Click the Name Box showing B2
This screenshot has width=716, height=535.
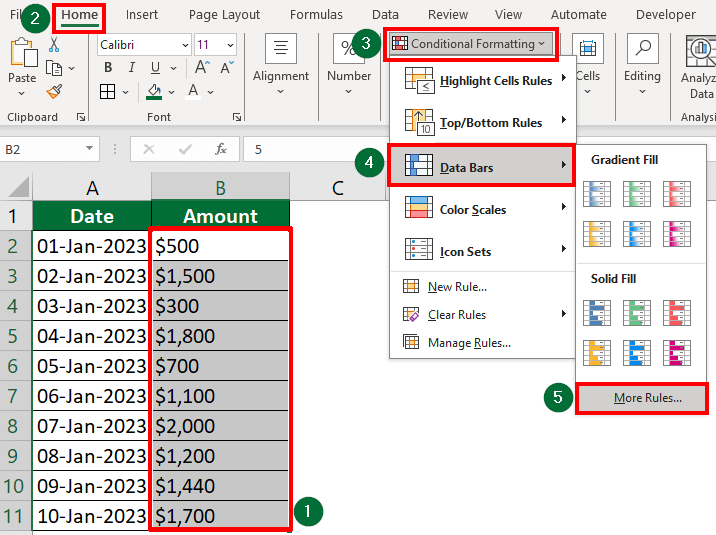(x=40, y=150)
